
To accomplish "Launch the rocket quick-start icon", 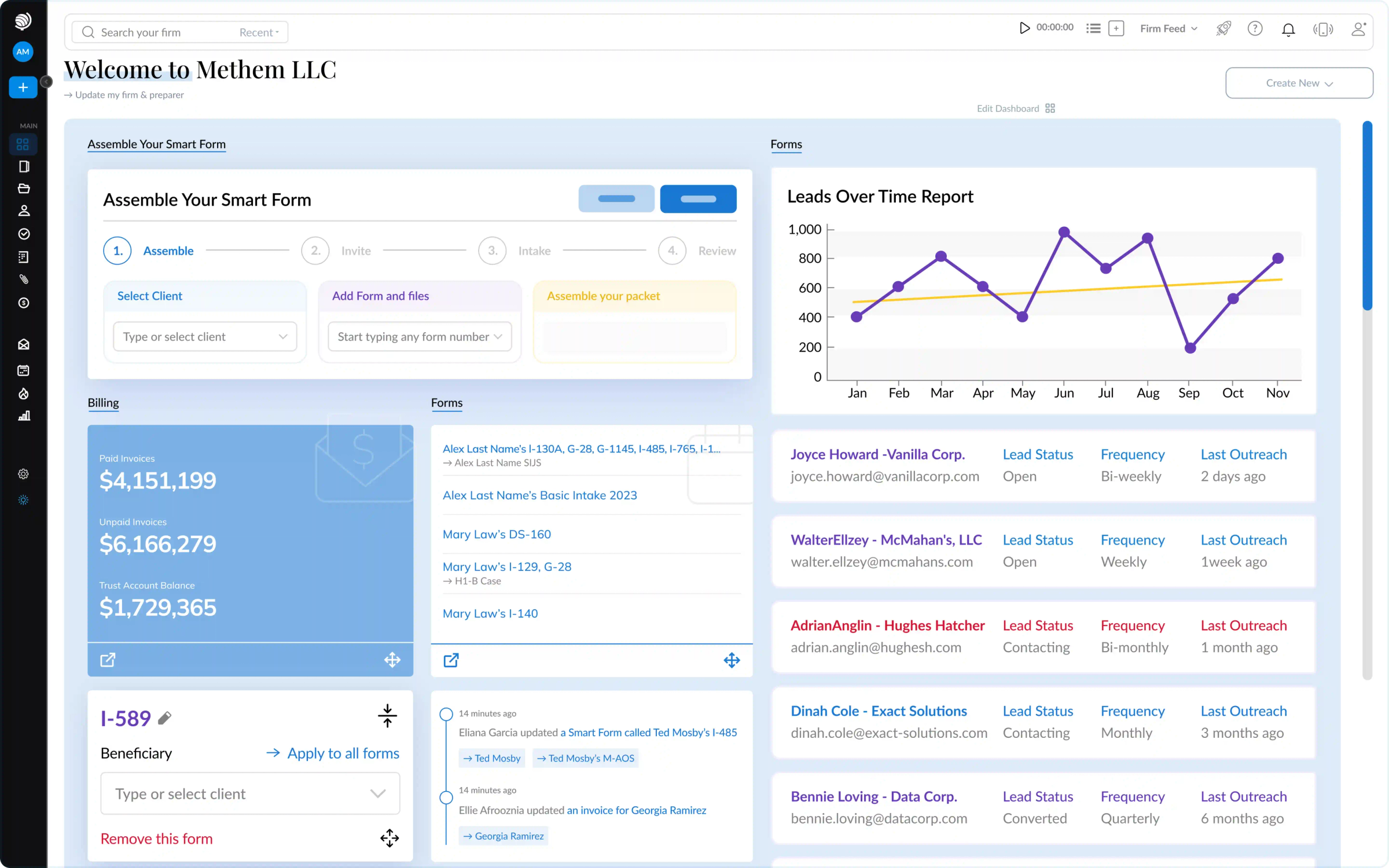I will pyautogui.click(x=1223, y=28).
